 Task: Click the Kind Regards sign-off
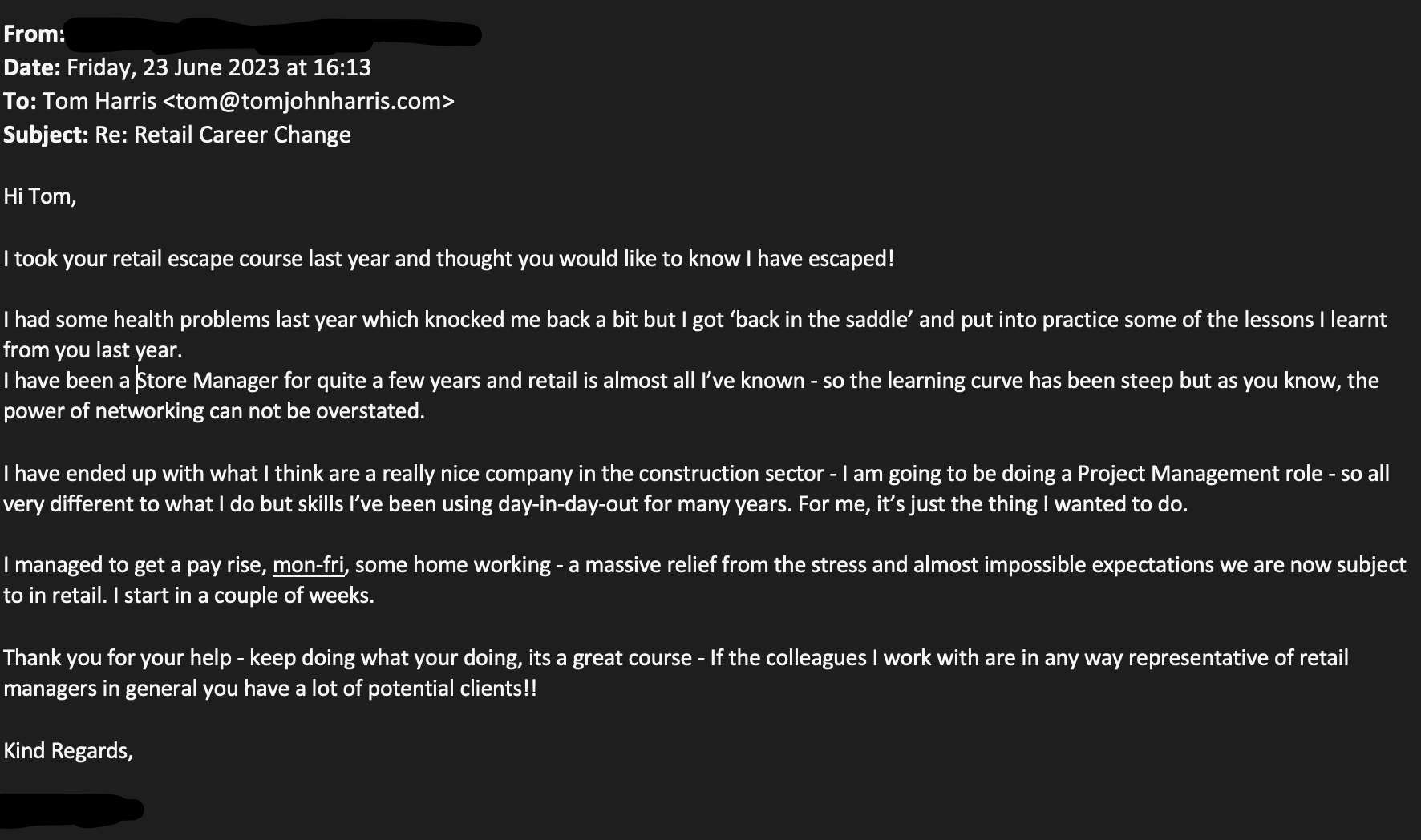68,751
